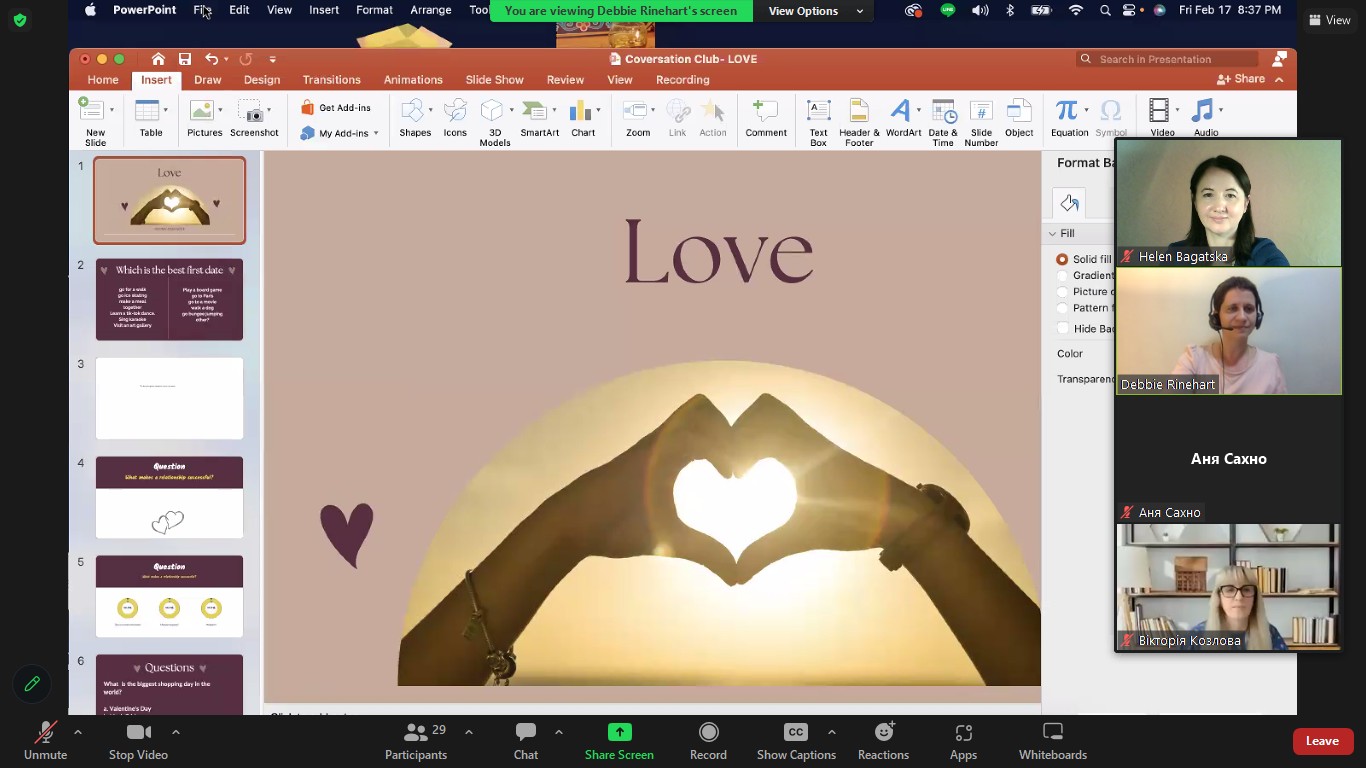Image resolution: width=1366 pixels, height=768 pixels.
Task: Open the SmartArt tool
Action: click(x=538, y=112)
